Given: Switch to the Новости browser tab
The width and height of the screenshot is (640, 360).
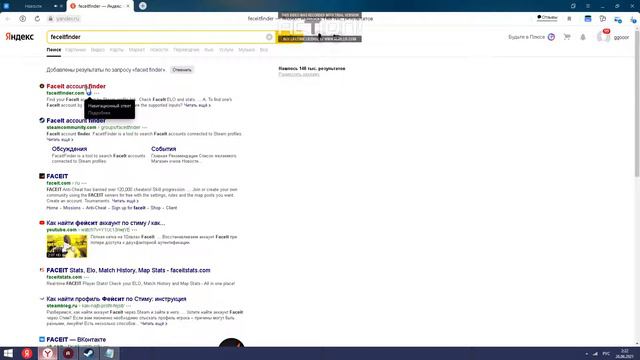Looking at the screenshot, I should (x=33, y=6).
